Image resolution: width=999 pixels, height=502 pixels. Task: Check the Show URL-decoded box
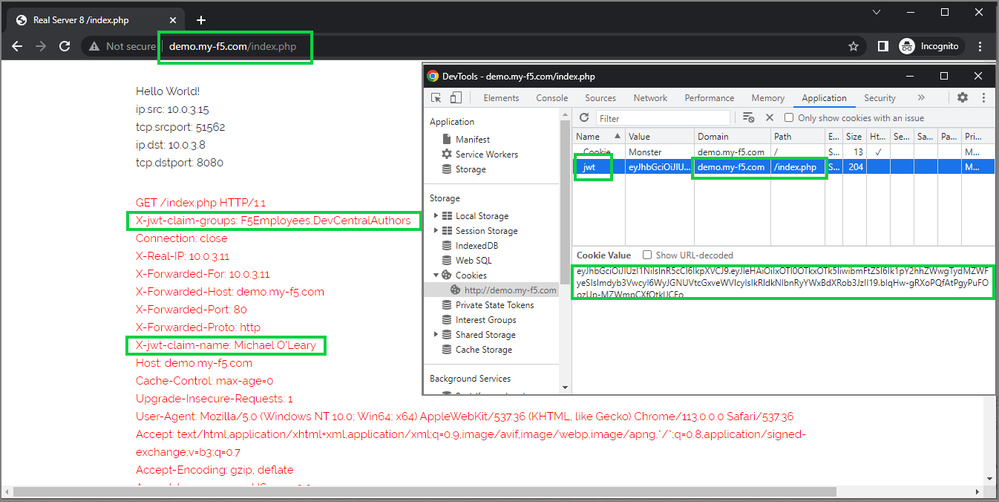point(647,255)
